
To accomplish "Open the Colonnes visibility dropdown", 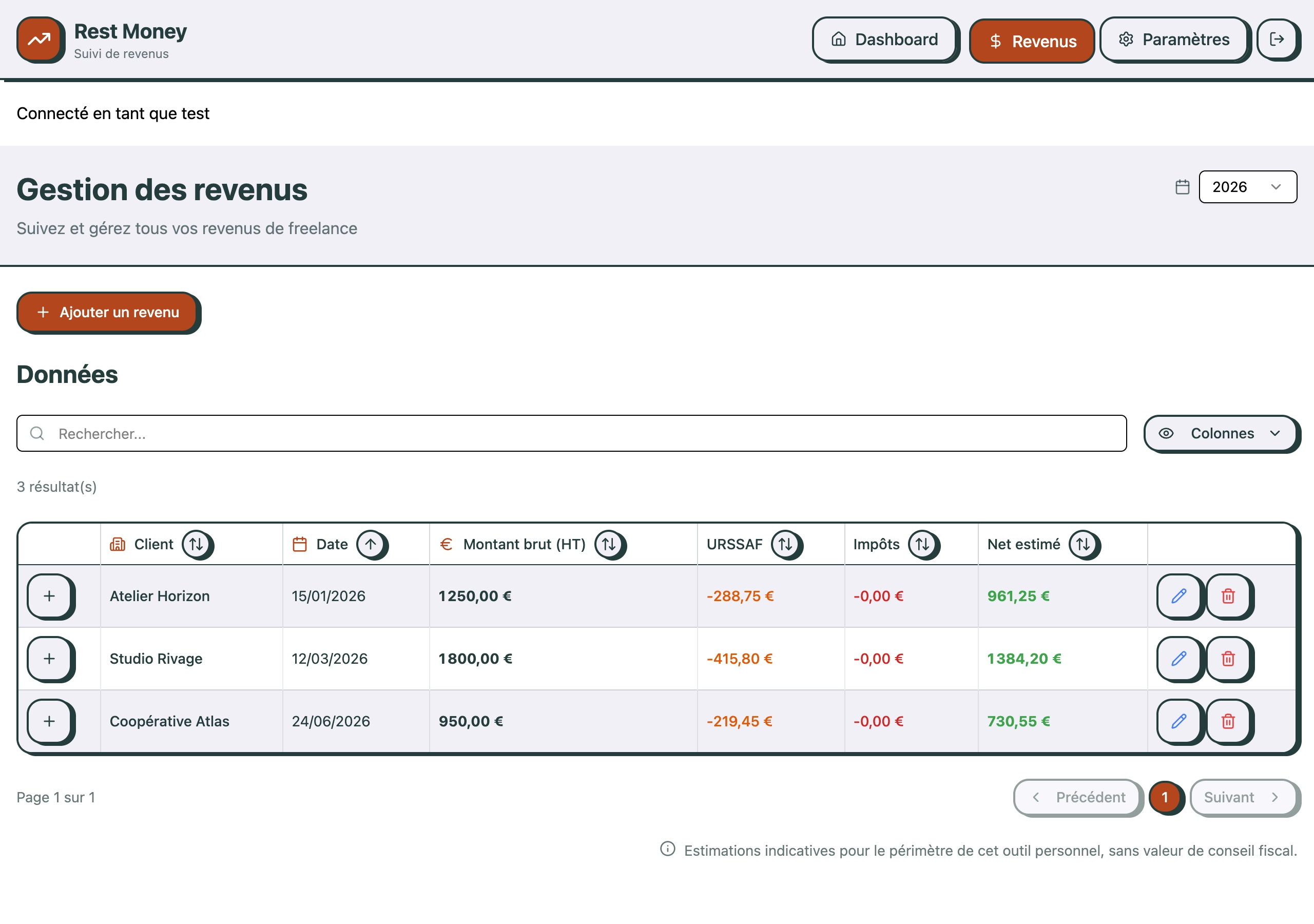I will pyautogui.click(x=1220, y=433).
